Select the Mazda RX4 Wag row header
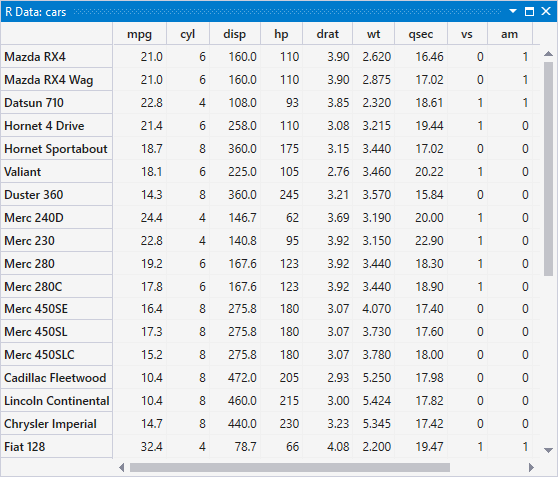 [57, 80]
